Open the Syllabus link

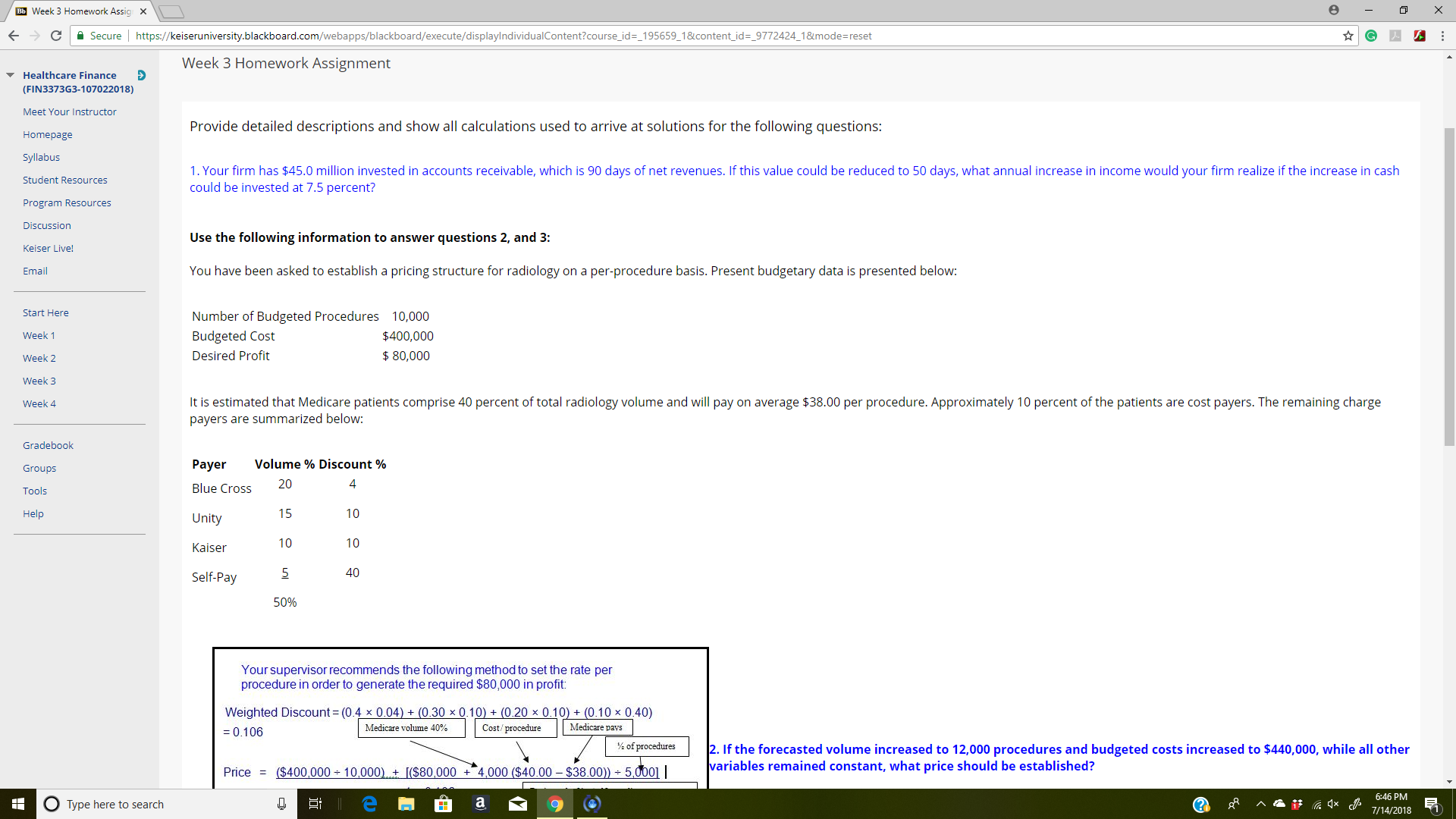click(41, 157)
